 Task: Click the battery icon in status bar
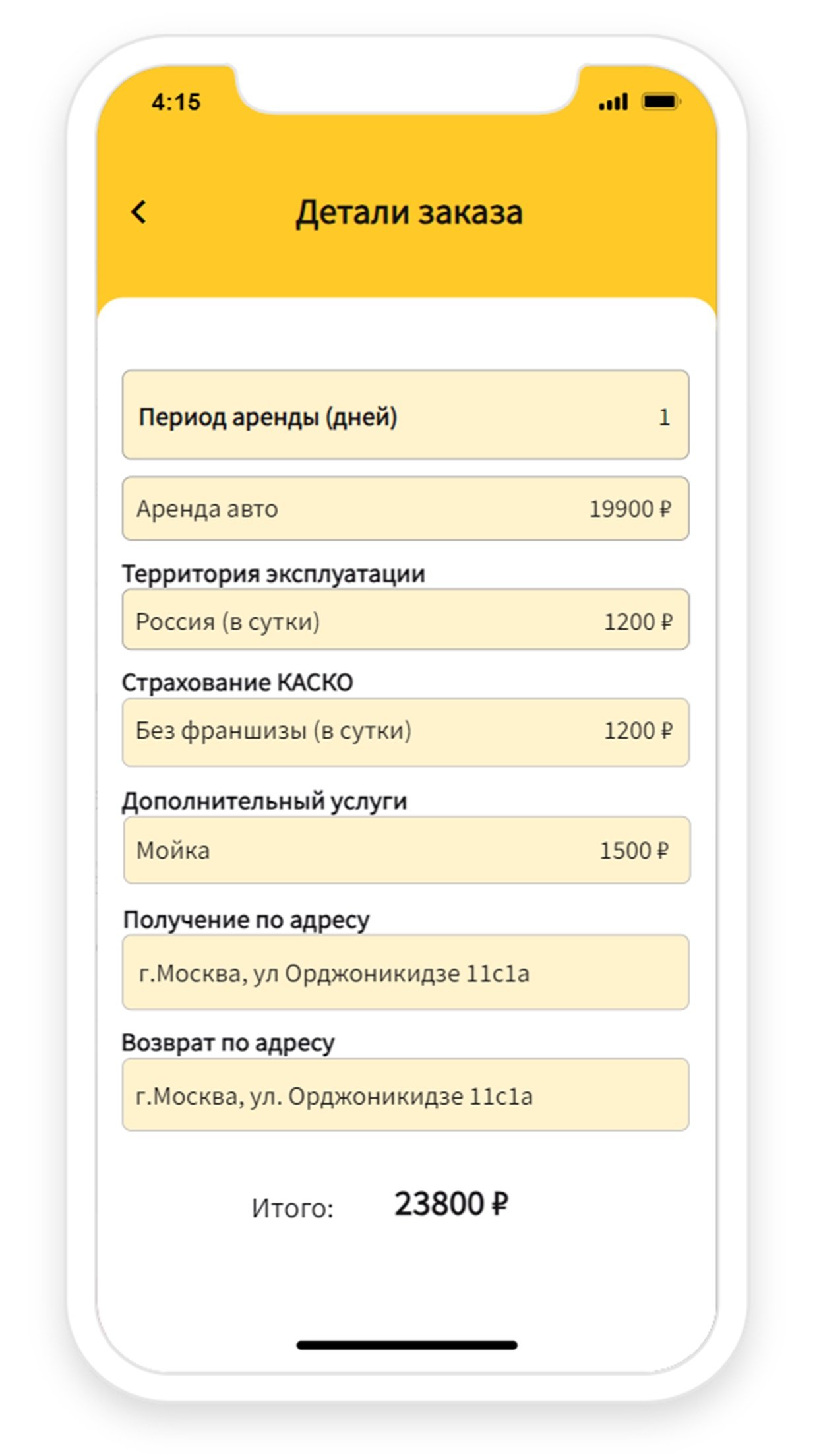pos(661,102)
